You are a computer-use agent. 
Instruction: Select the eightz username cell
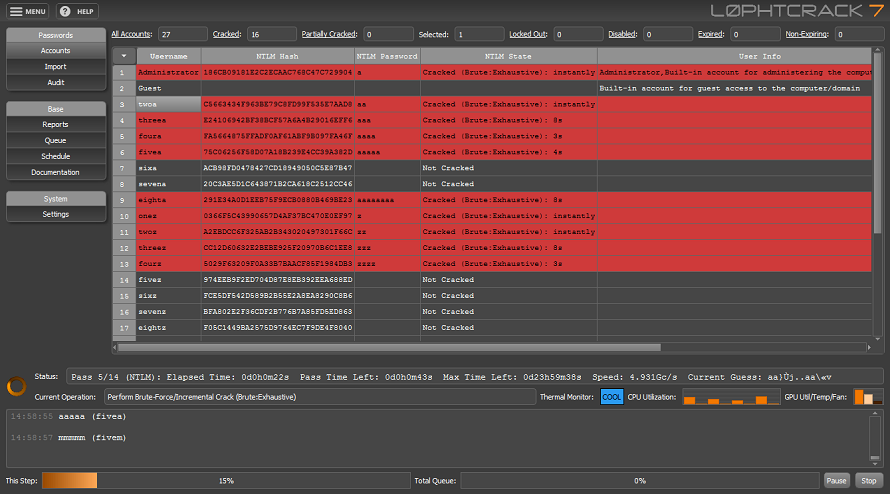(x=169, y=328)
